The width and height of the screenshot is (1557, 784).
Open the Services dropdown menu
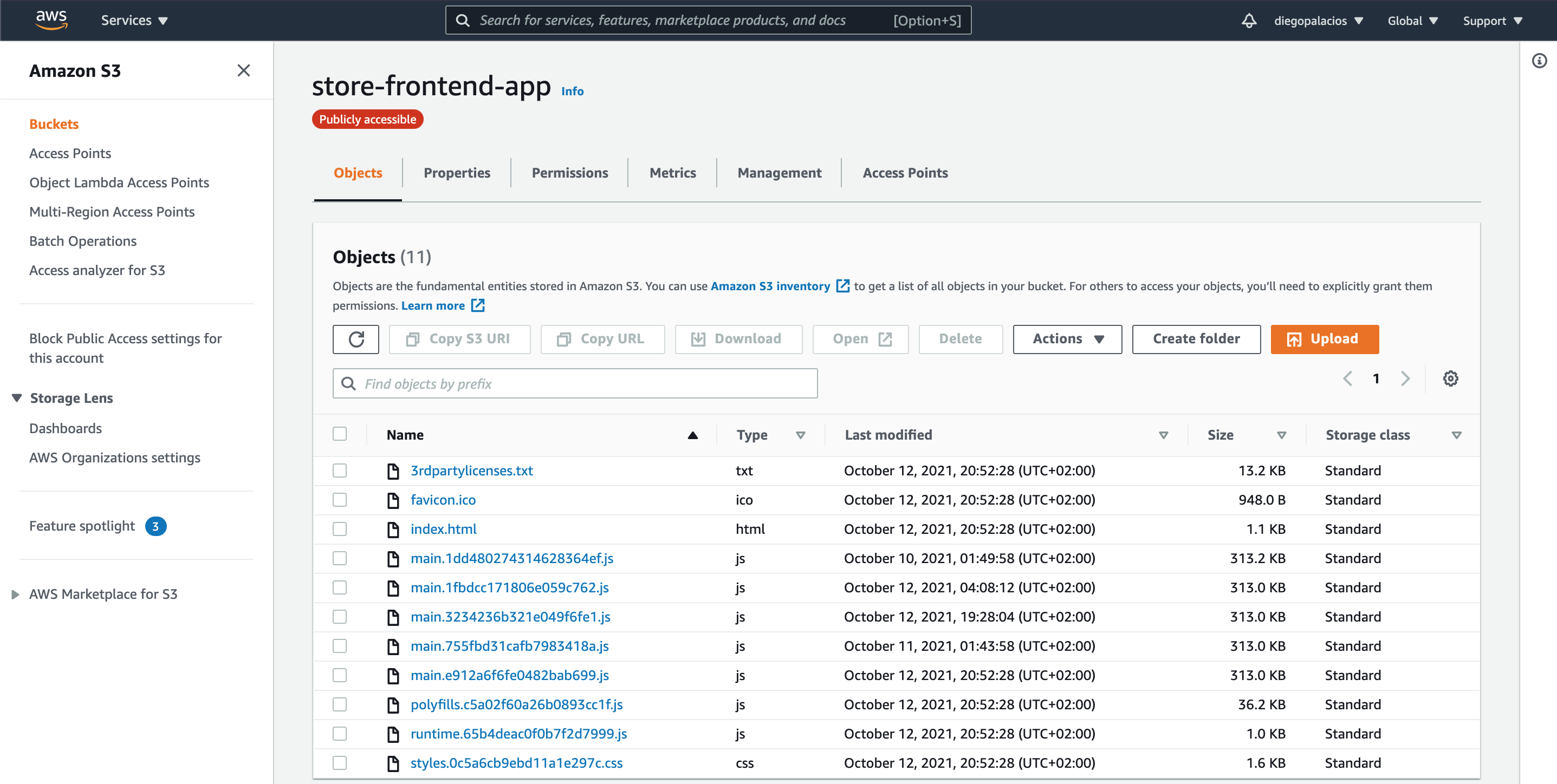134,21
